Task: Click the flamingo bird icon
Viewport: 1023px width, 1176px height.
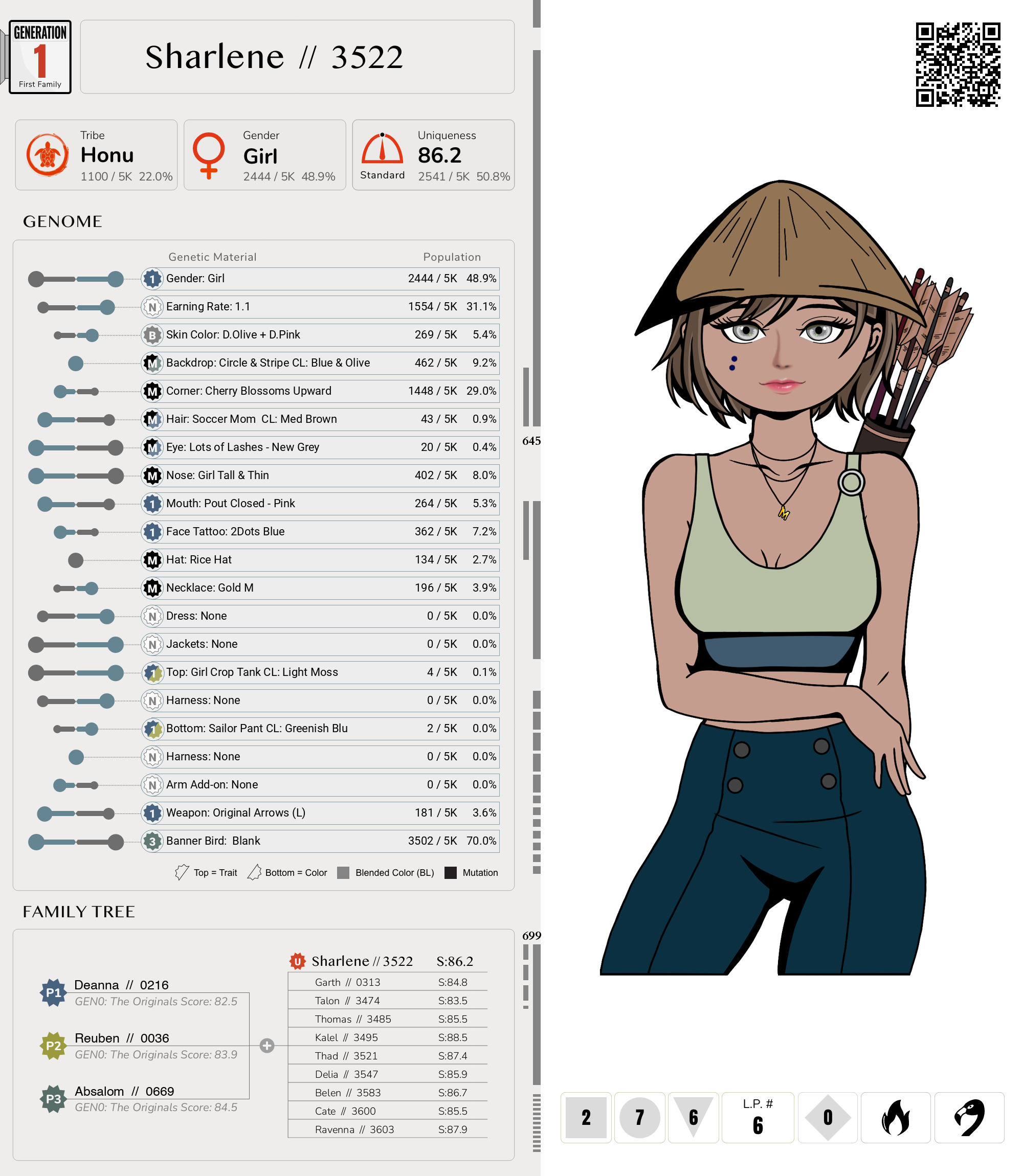Action: [x=969, y=1117]
